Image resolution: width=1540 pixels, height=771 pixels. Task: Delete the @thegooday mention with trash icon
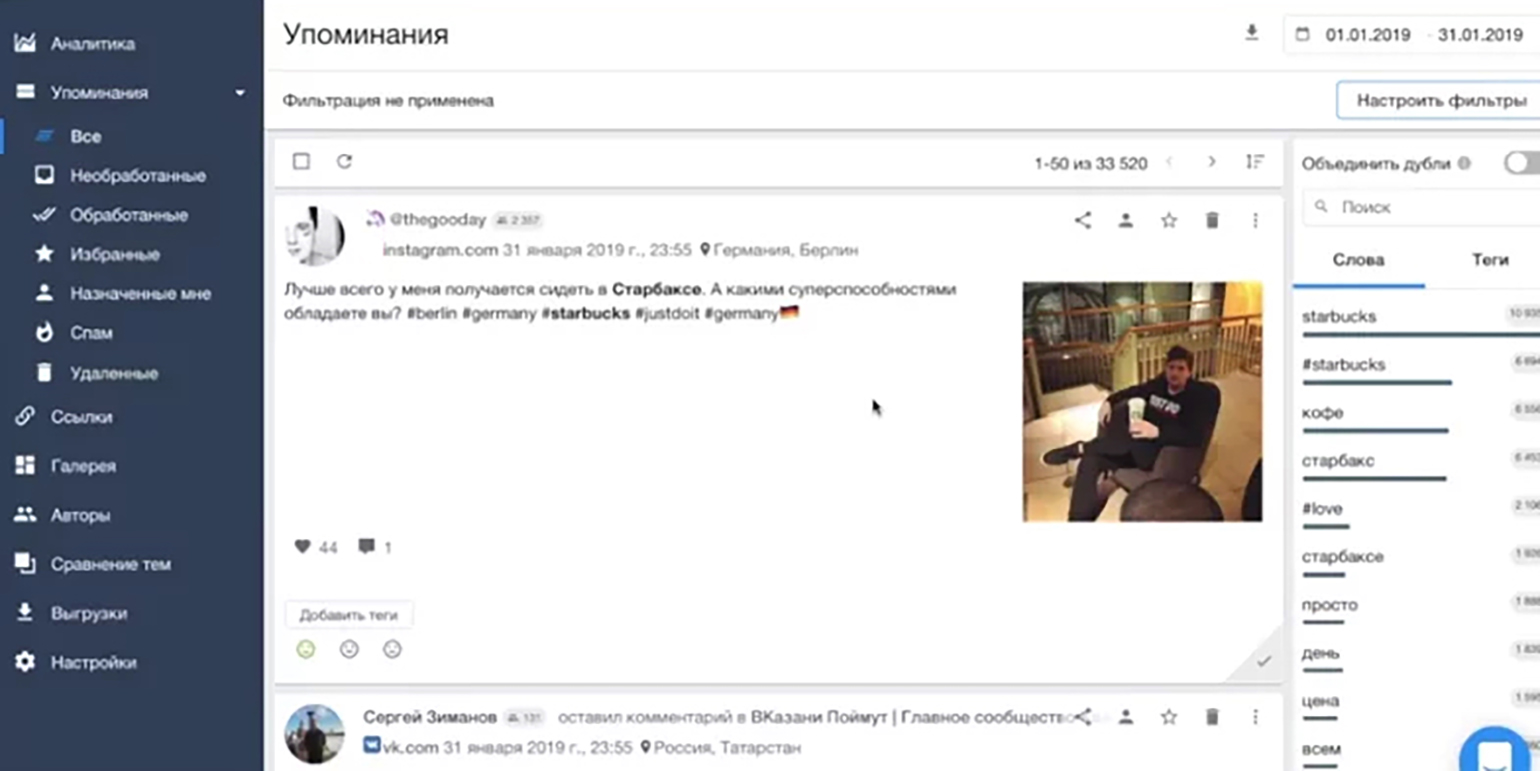pos(1212,220)
